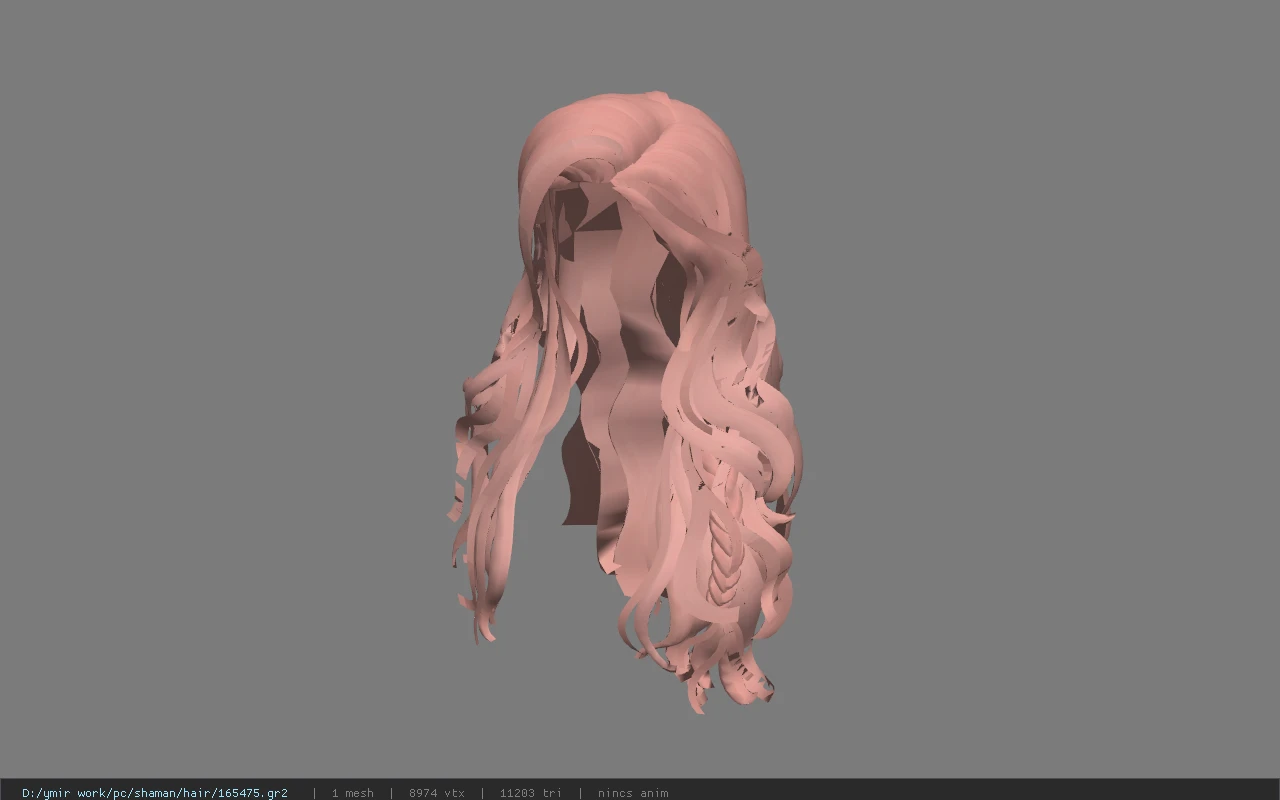Click empty gray viewport left of the model

click(x=220, y=400)
